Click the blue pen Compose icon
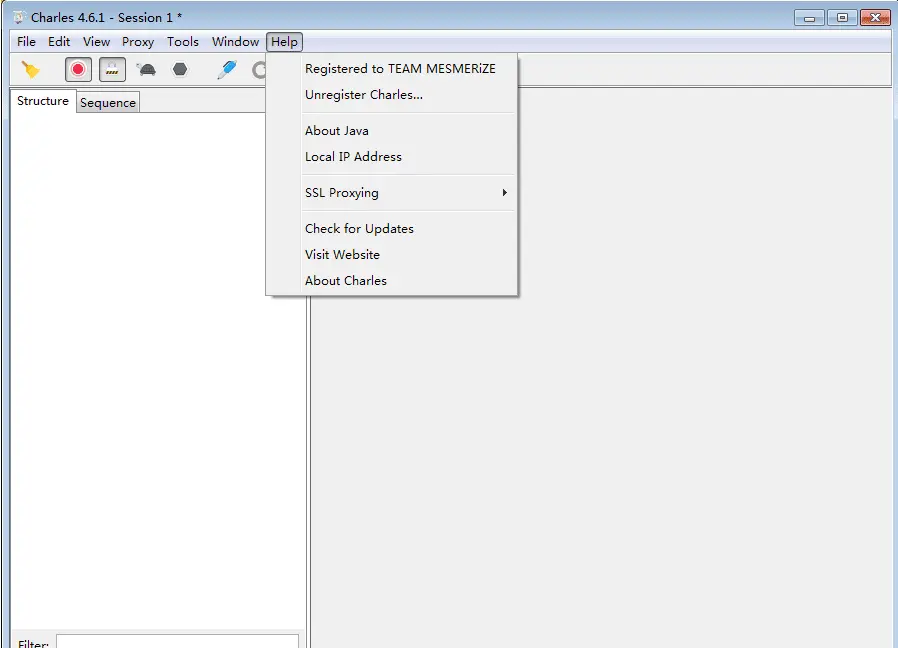898x648 pixels. pyautogui.click(x=227, y=70)
